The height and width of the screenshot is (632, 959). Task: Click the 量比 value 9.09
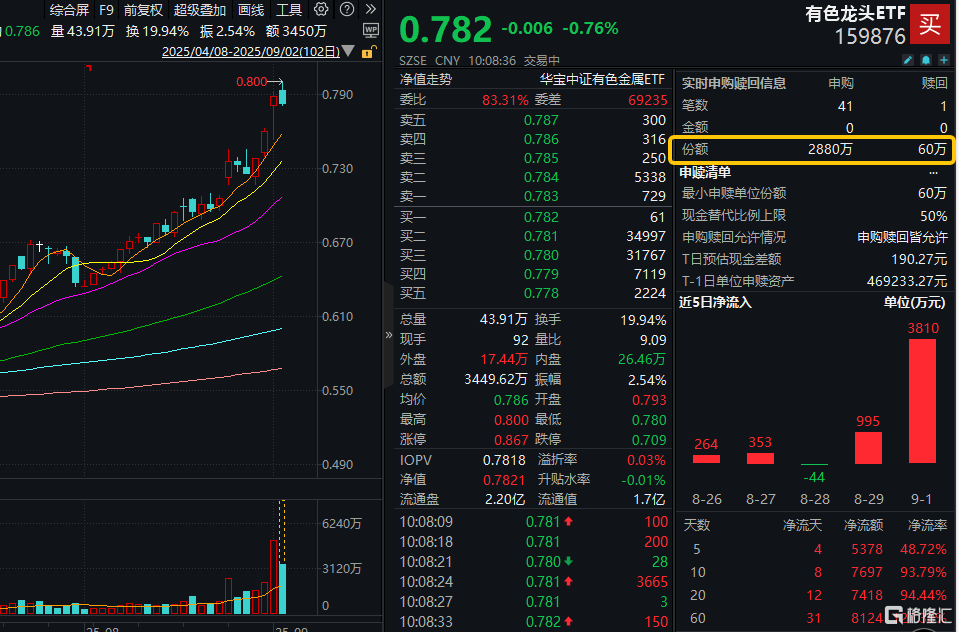(653, 340)
